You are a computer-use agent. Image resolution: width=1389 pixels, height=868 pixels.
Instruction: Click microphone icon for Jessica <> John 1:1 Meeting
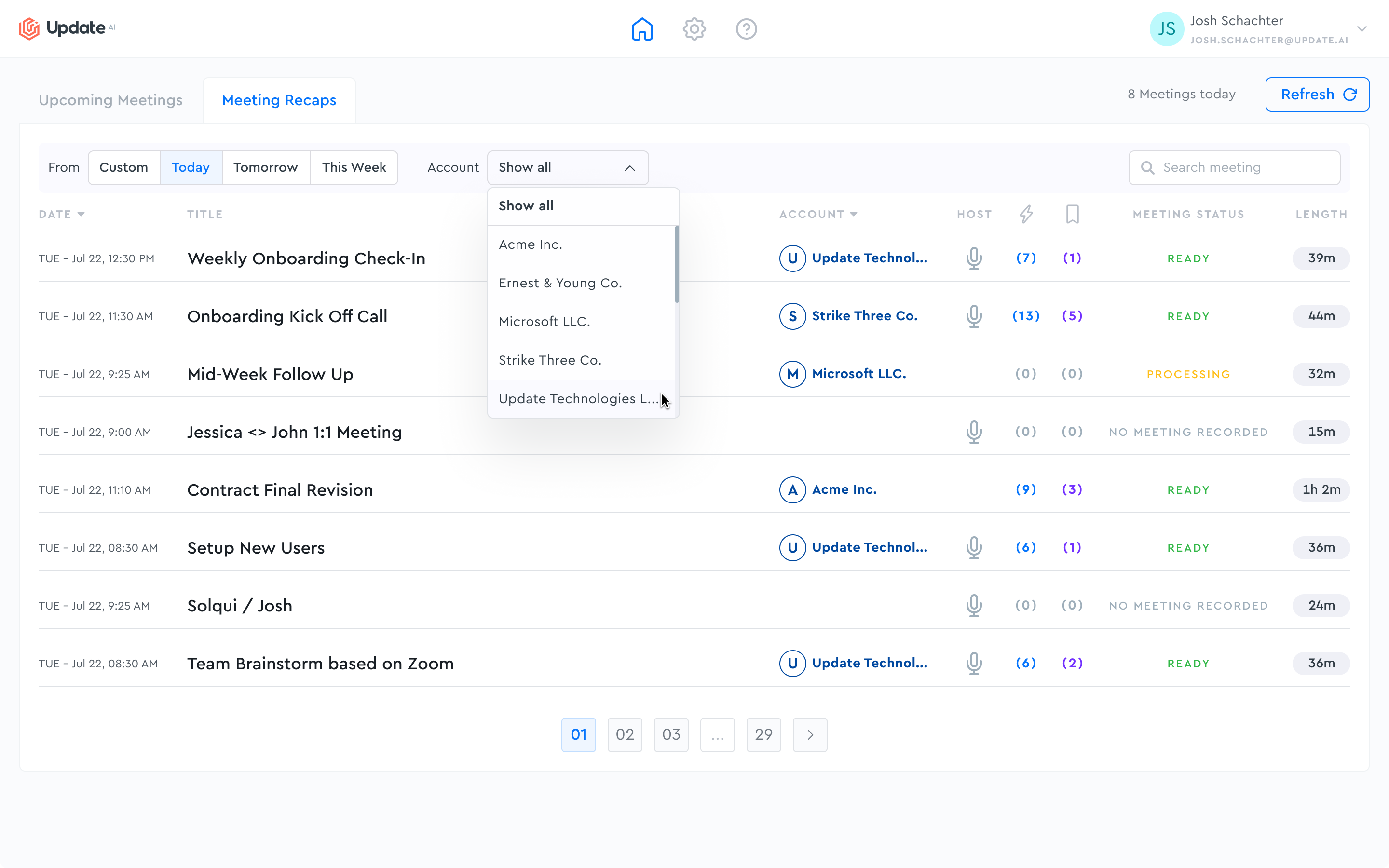[974, 432]
